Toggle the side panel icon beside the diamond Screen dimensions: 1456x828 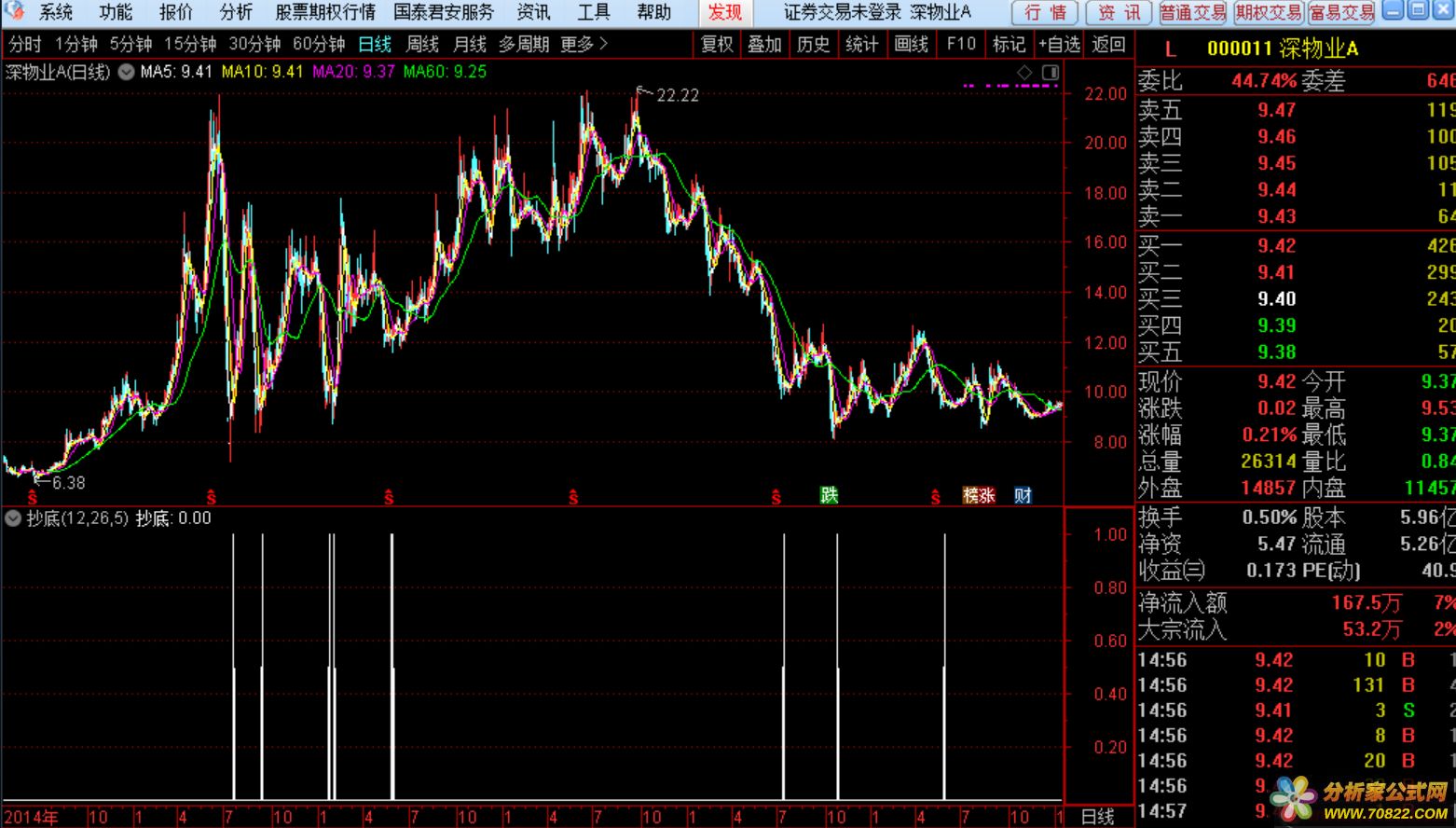pos(1051,73)
